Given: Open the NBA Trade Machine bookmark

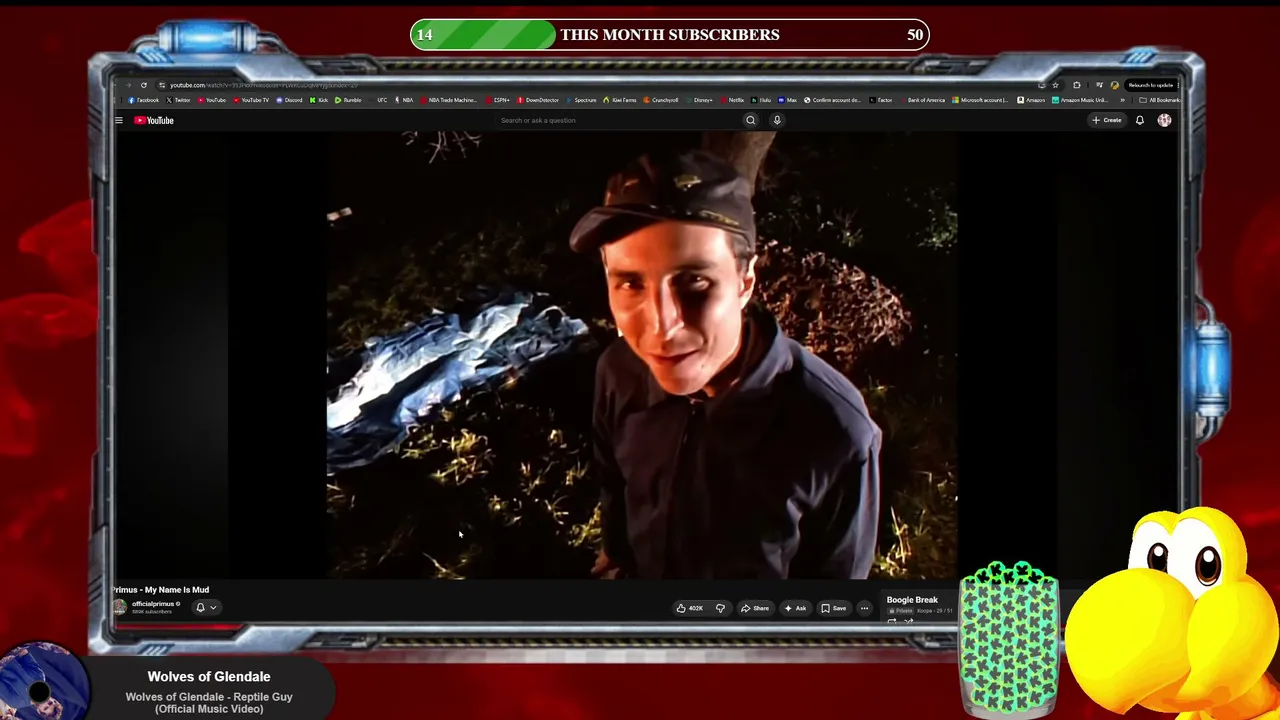Looking at the screenshot, I should (448, 100).
